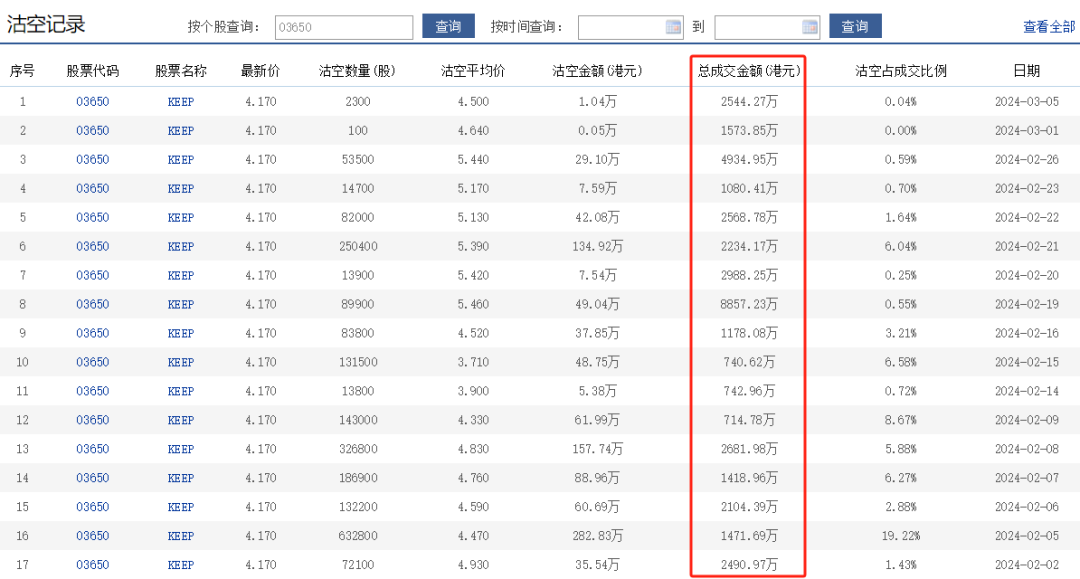Select the short amount 134.92万 cell
The width and height of the screenshot is (1080, 579).
(x=597, y=246)
